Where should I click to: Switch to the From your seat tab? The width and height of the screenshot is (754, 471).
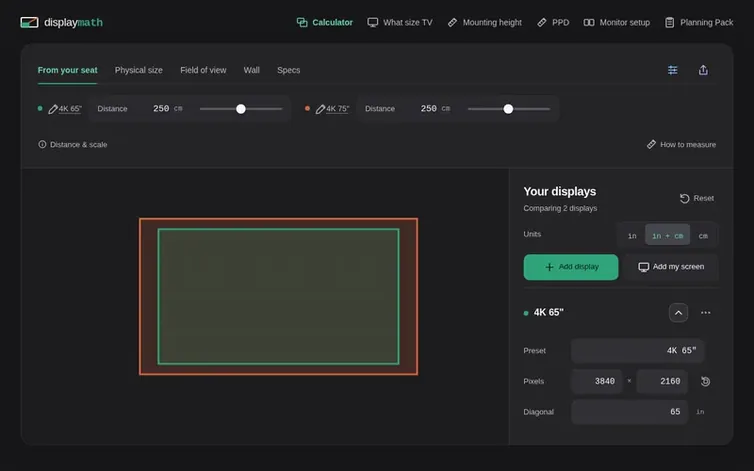point(67,70)
